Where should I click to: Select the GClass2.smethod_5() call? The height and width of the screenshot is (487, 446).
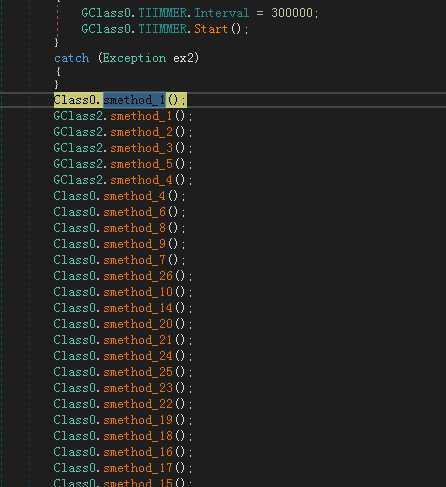pyautogui.click(x=123, y=164)
